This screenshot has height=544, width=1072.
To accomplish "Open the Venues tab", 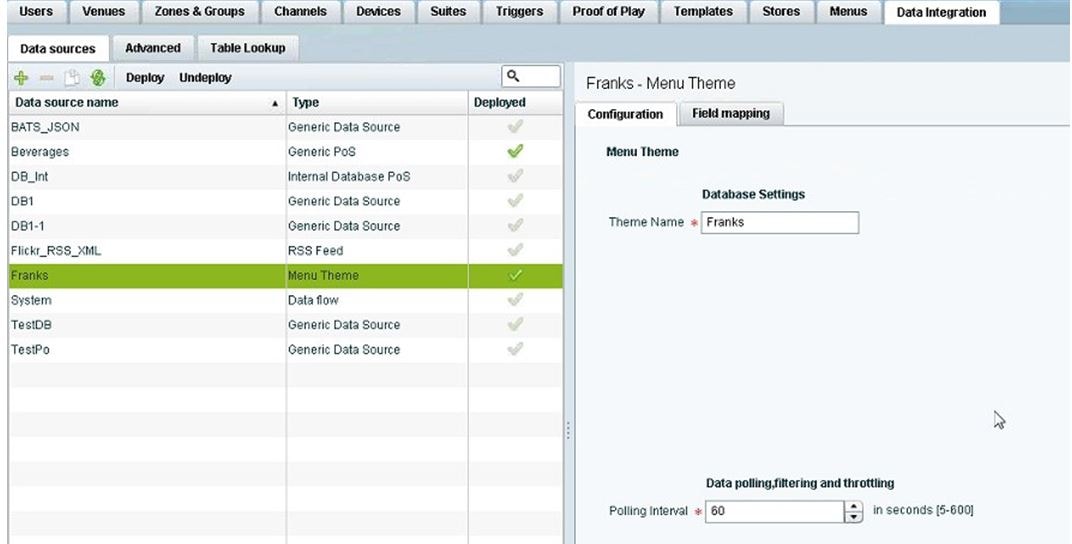I will 103,12.
